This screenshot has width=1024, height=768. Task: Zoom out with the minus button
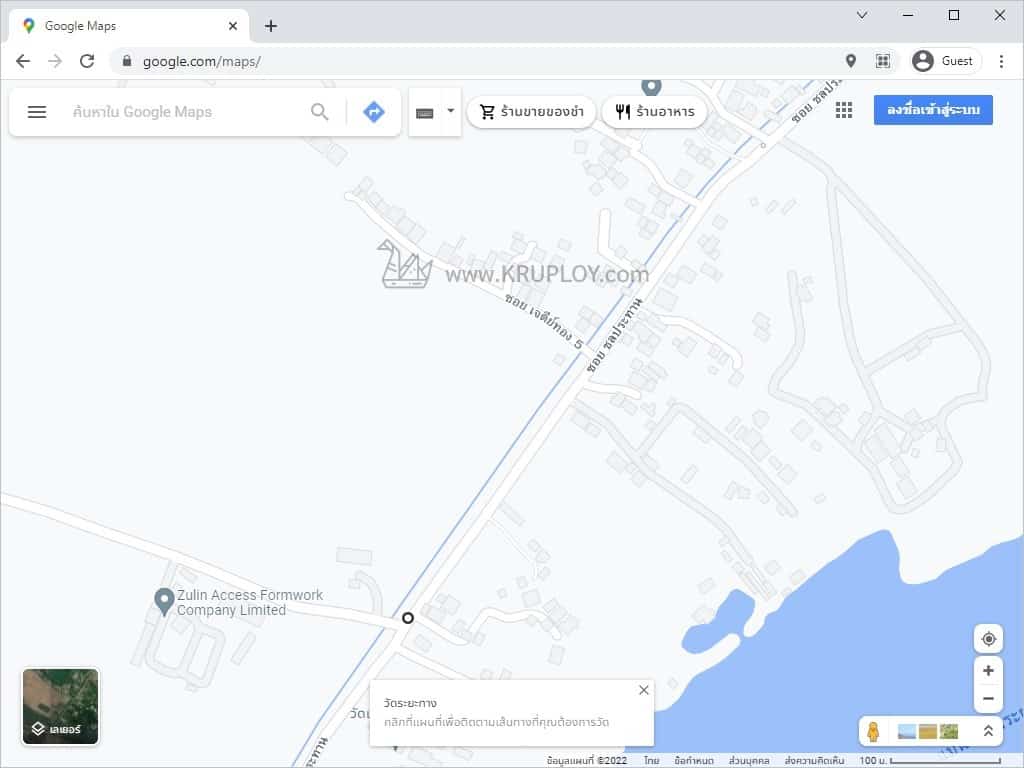[988, 699]
